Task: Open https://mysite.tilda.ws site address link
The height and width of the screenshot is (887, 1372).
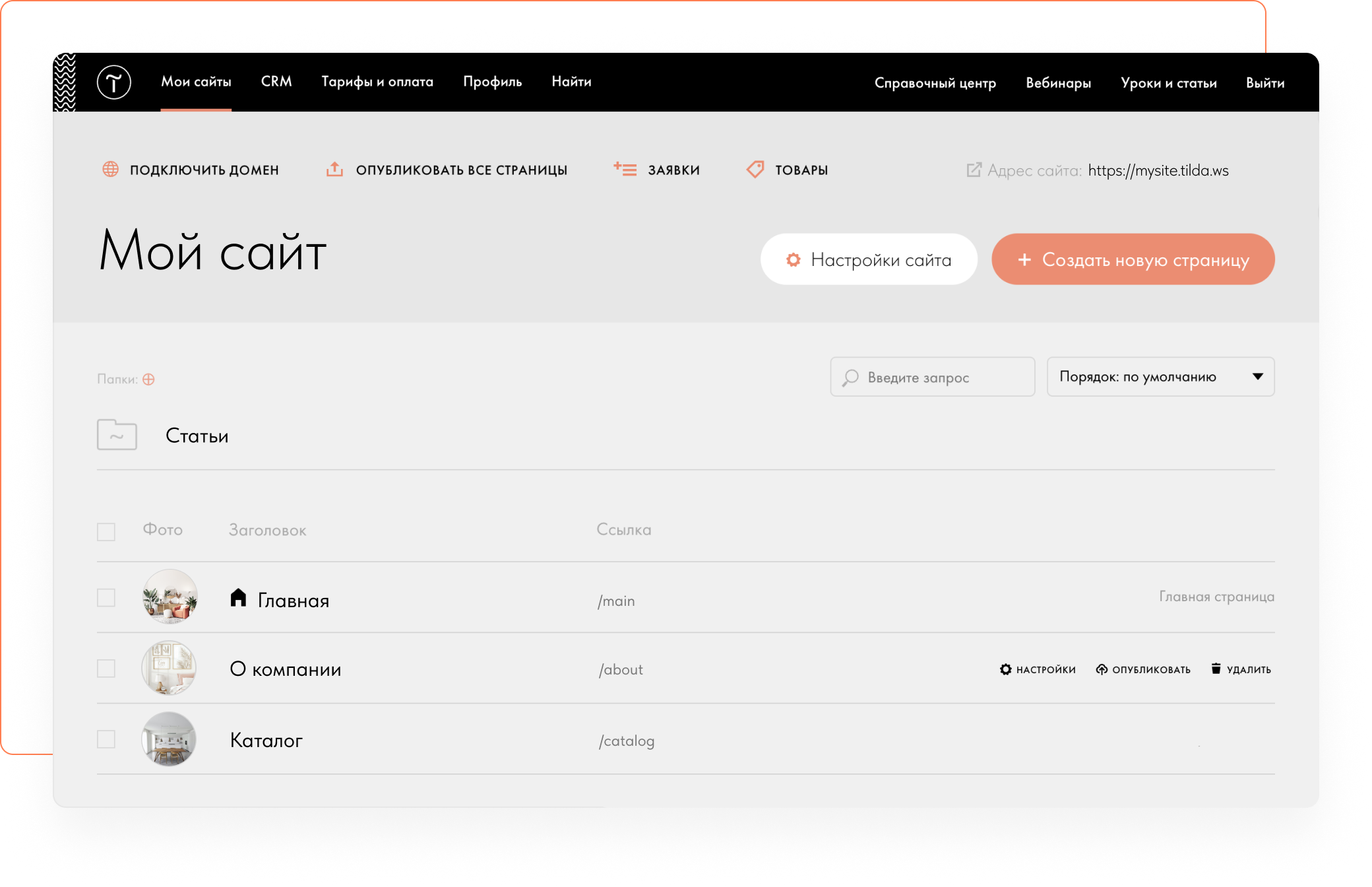Action: point(1158,170)
